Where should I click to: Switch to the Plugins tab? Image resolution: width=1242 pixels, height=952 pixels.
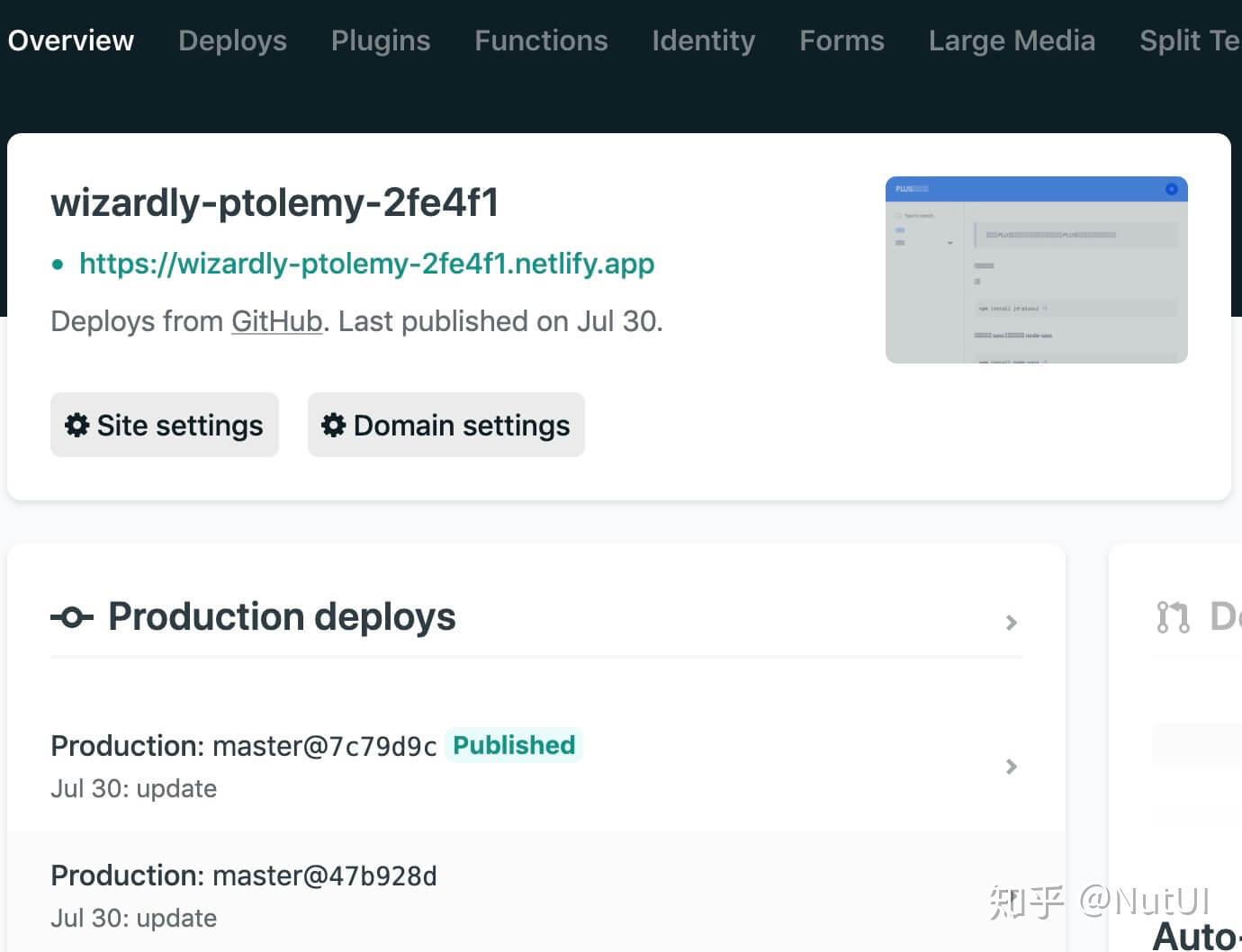pos(381,40)
